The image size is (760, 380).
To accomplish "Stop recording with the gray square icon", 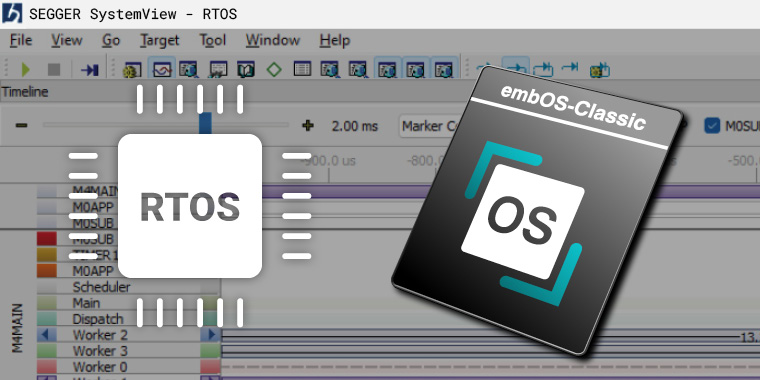I will click(54, 70).
